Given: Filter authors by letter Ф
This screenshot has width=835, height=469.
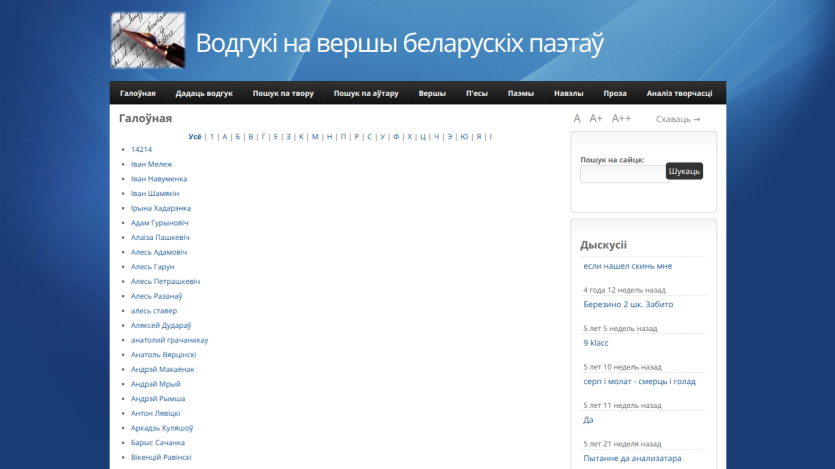Looking at the screenshot, I should tap(396, 137).
